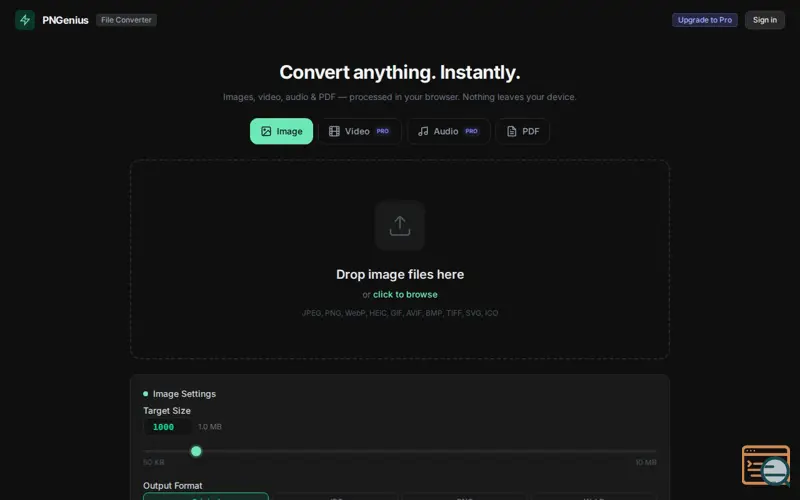
Task: Click the Sign in button
Action: [764, 20]
